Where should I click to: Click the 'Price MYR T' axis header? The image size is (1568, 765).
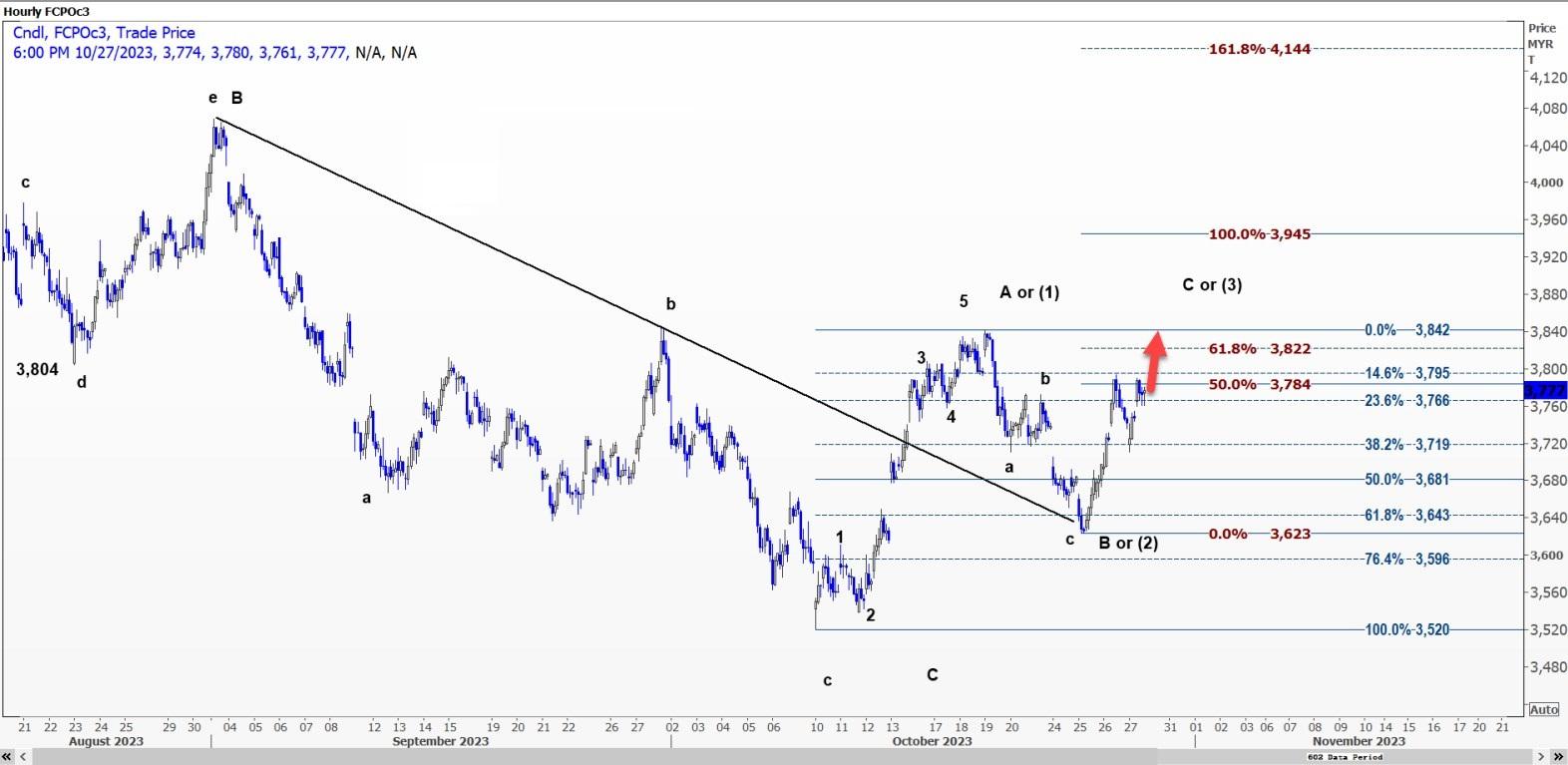click(x=1541, y=44)
